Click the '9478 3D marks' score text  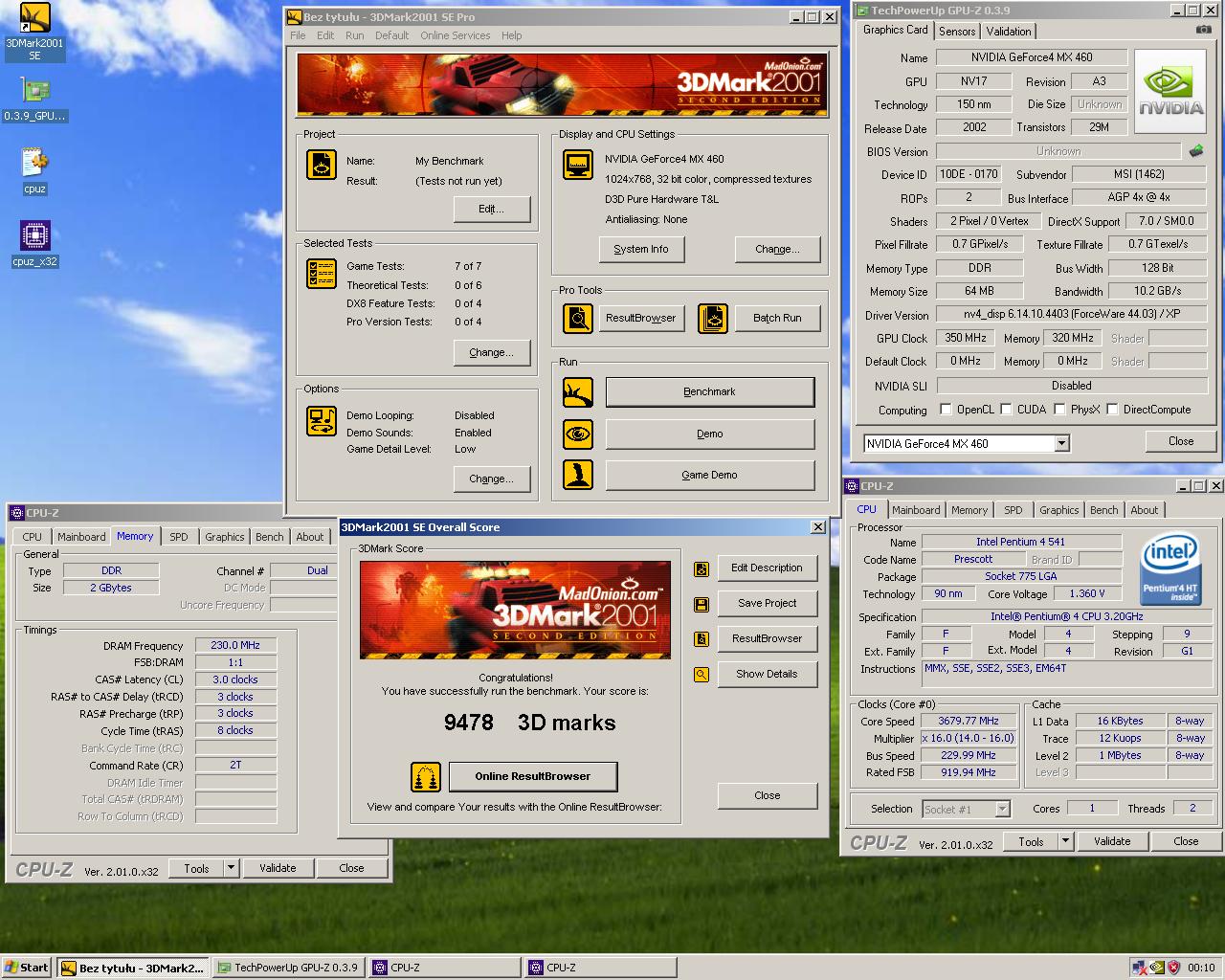[x=529, y=723]
